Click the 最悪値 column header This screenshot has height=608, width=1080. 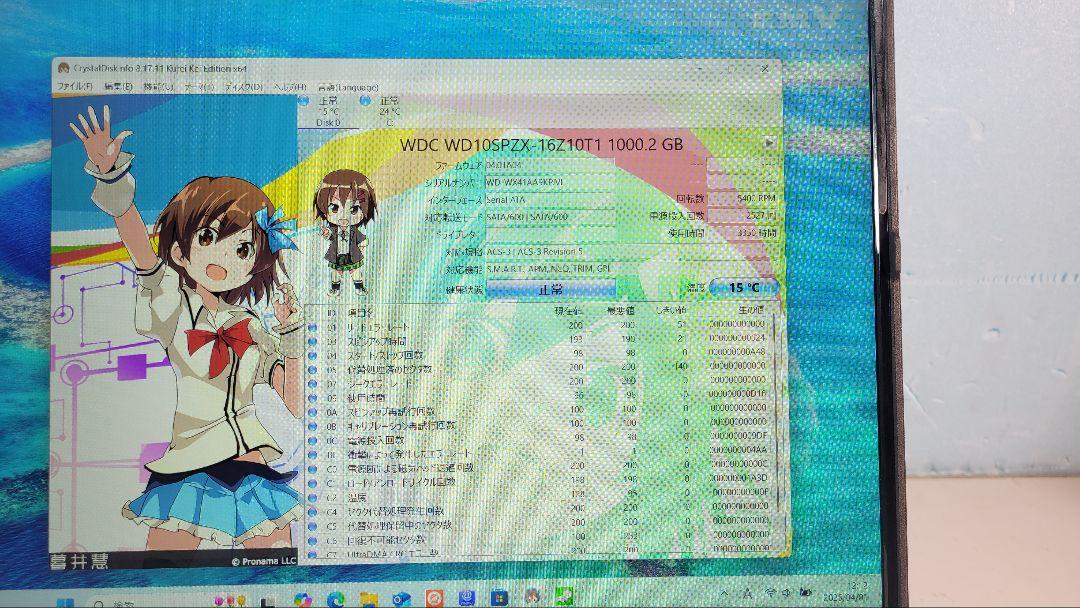tap(621, 311)
